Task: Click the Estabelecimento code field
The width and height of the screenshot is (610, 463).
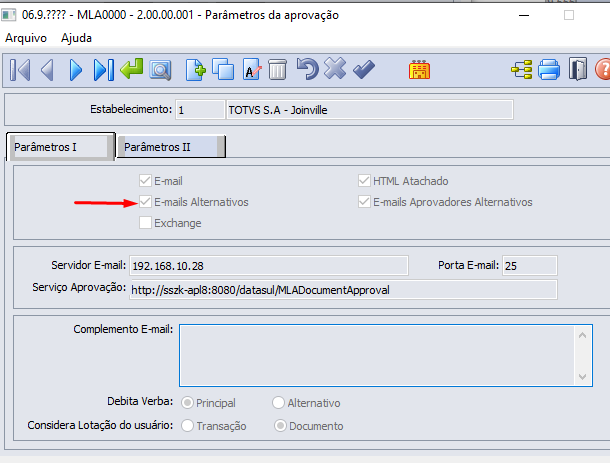Action: [200, 110]
